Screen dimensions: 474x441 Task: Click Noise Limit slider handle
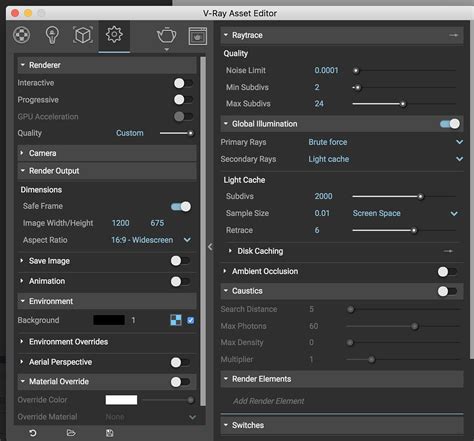pyautogui.click(x=356, y=71)
